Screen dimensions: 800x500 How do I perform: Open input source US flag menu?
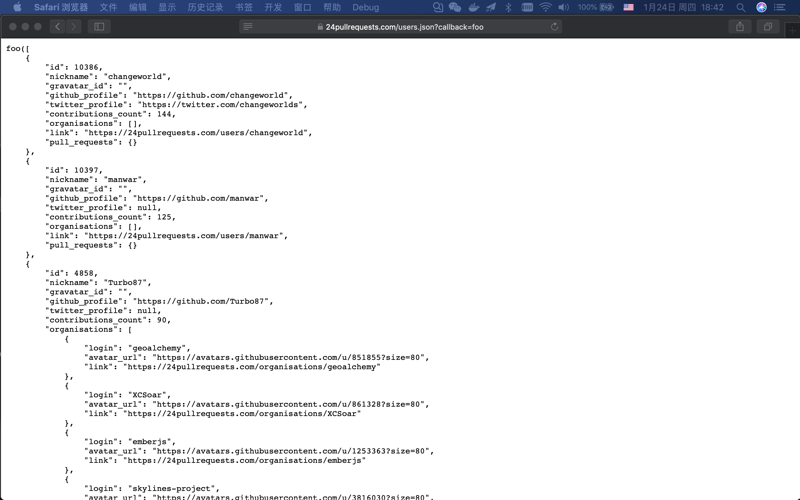pos(629,7)
